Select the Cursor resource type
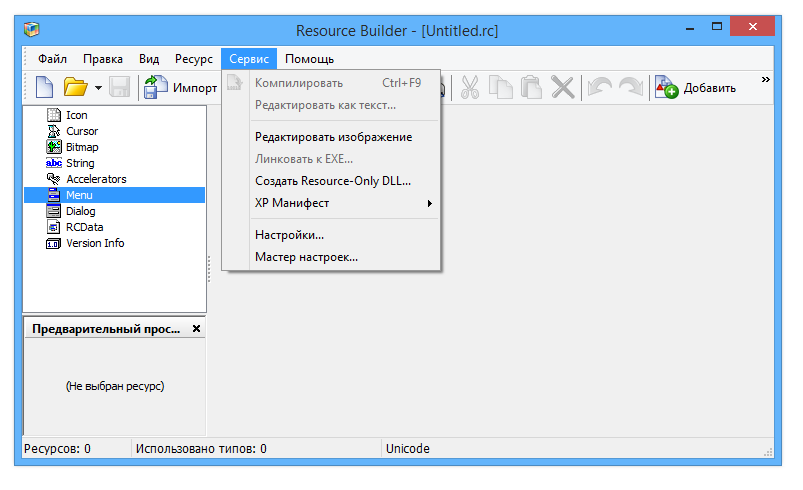 click(x=81, y=131)
